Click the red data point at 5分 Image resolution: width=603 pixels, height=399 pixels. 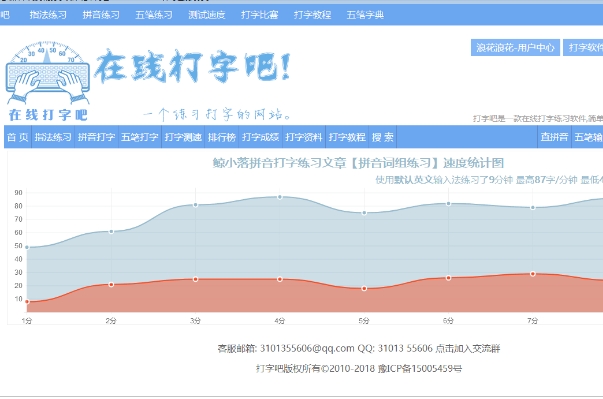pyautogui.click(x=364, y=288)
